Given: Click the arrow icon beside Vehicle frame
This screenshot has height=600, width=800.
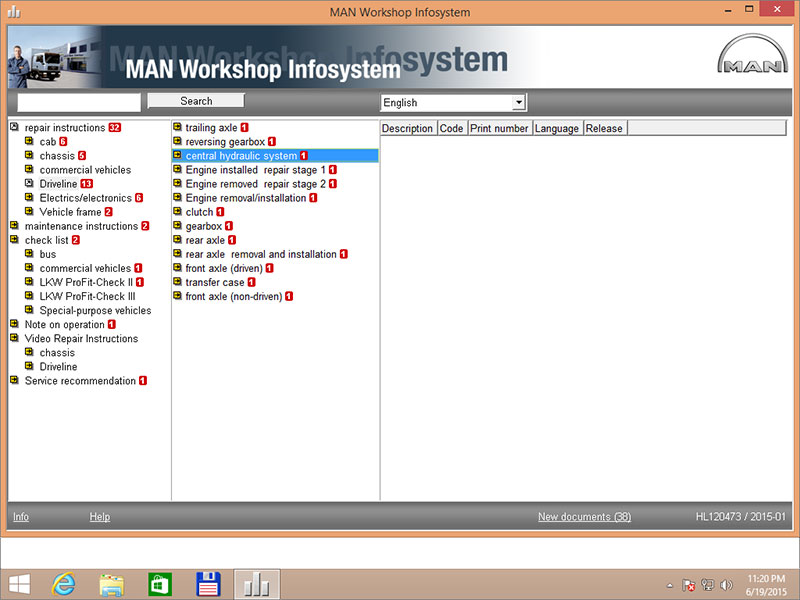Looking at the screenshot, I should click(30, 211).
